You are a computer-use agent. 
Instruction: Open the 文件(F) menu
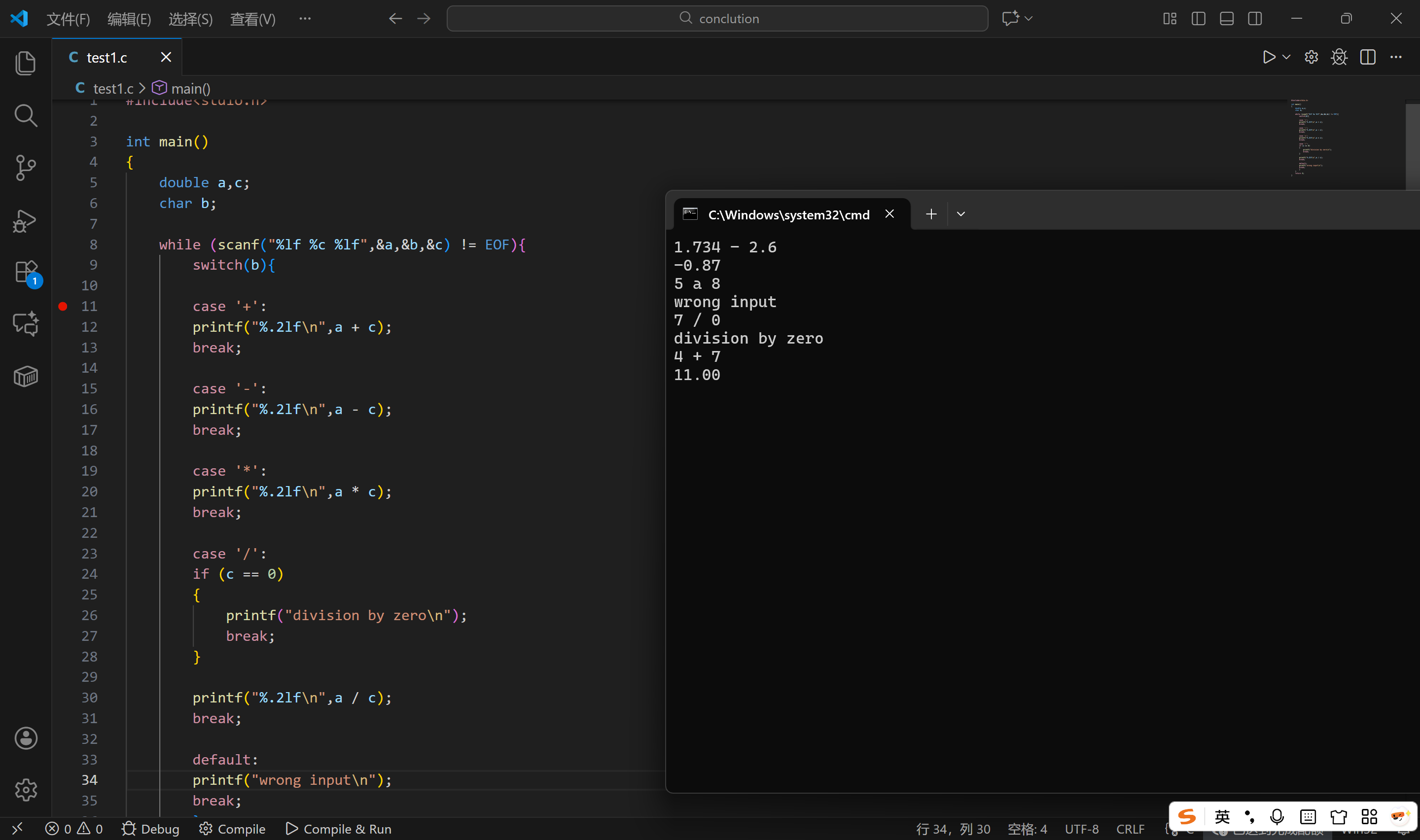tap(68, 19)
